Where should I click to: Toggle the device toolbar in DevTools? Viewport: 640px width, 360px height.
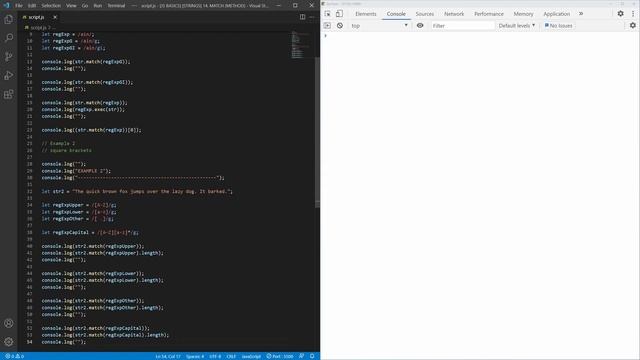tap(339, 14)
